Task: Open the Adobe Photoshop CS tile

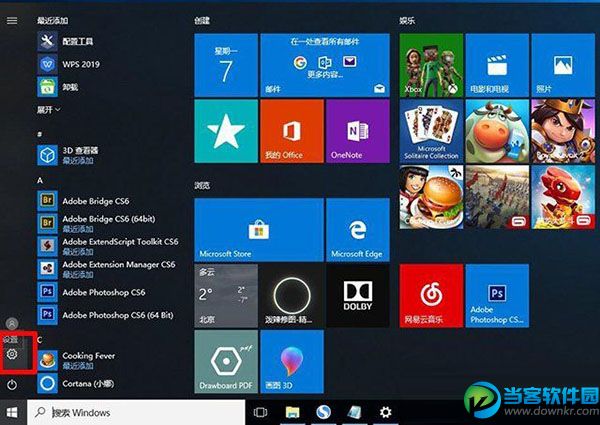Action: click(497, 296)
